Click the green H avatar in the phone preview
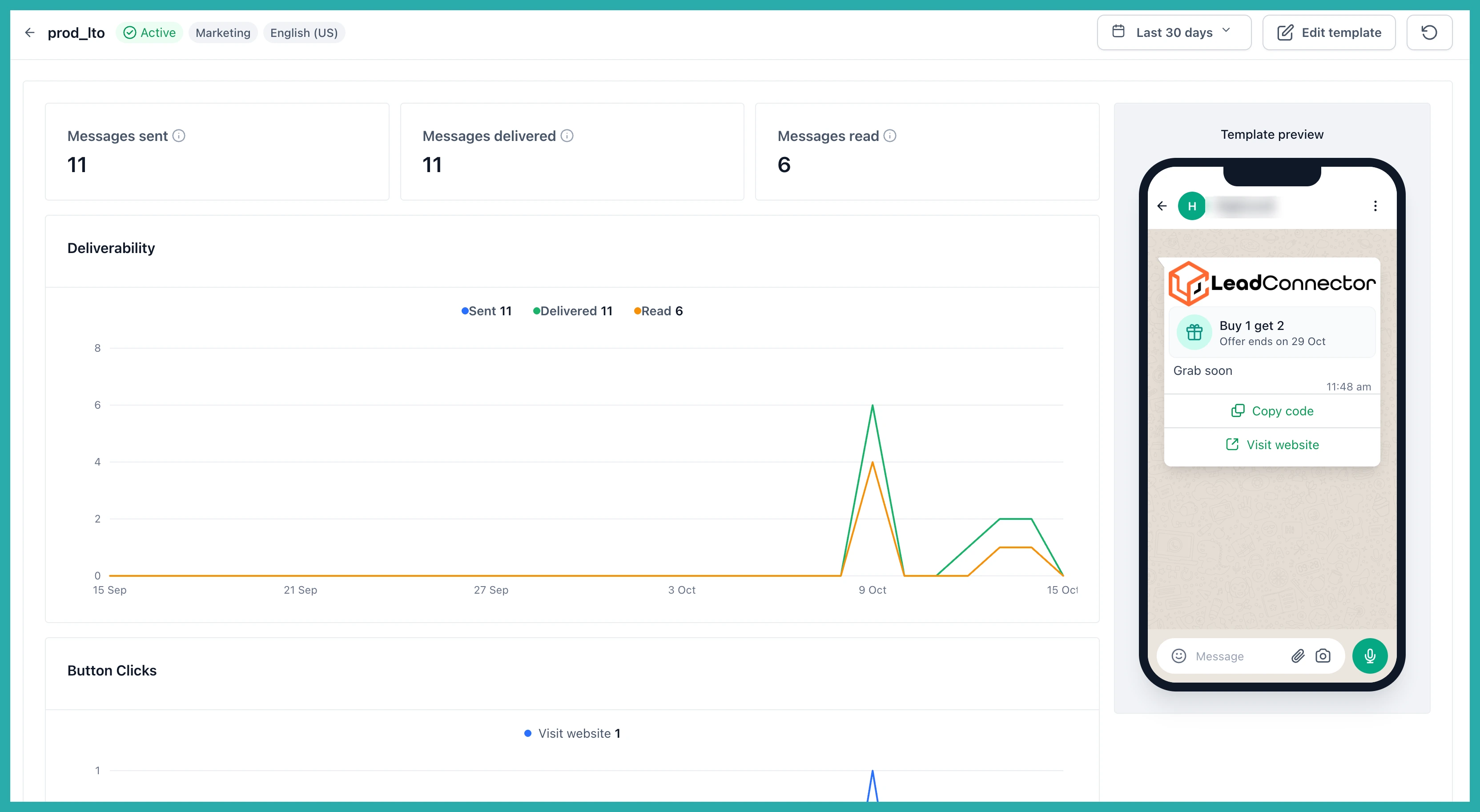This screenshot has width=1480, height=812. click(x=1192, y=206)
